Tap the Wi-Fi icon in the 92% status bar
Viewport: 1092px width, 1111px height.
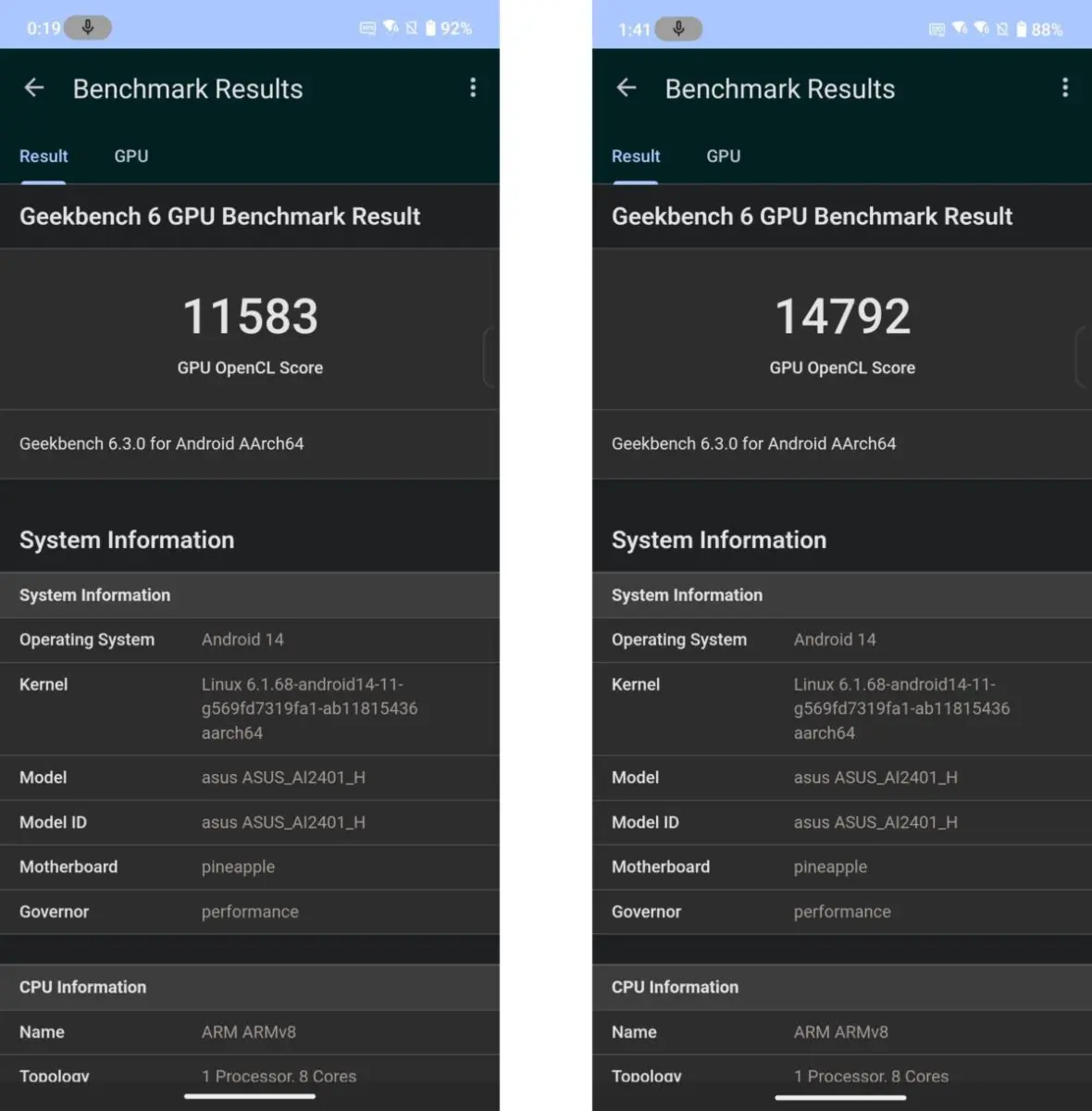[391, 28]
